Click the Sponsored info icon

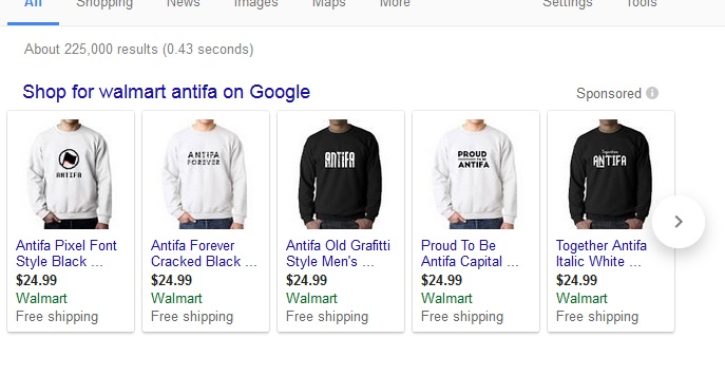652,93
